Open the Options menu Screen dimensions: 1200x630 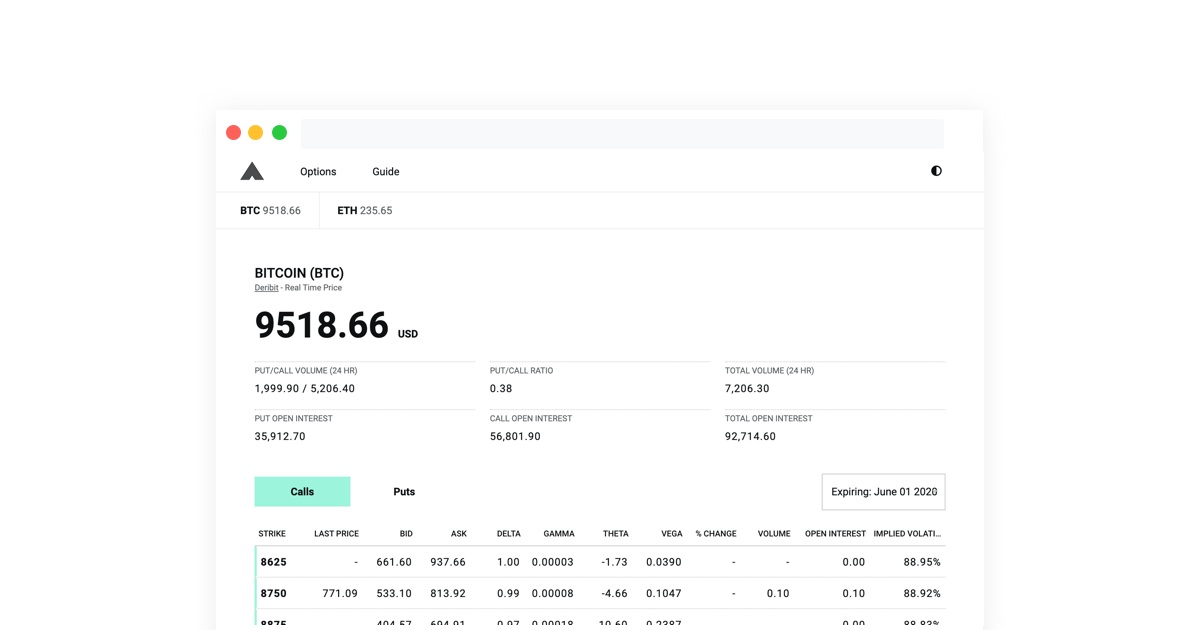click(317, 171)
